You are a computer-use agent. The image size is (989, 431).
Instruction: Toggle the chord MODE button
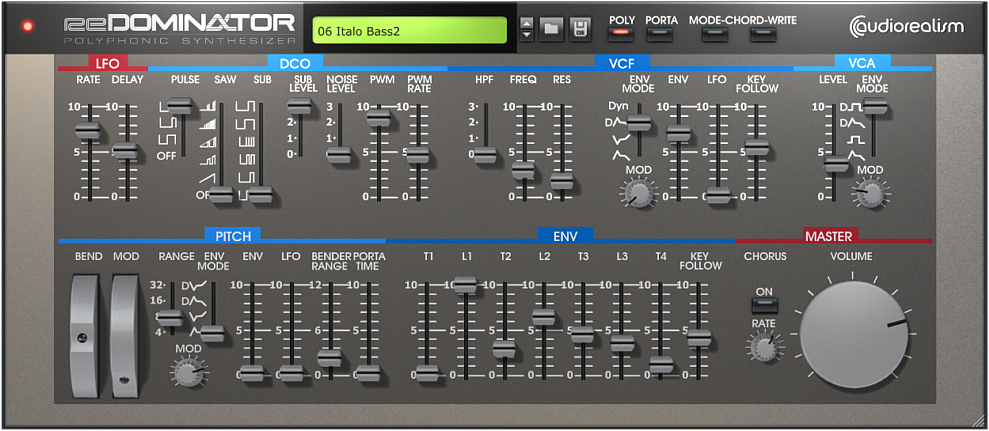[x=715, y=34]
